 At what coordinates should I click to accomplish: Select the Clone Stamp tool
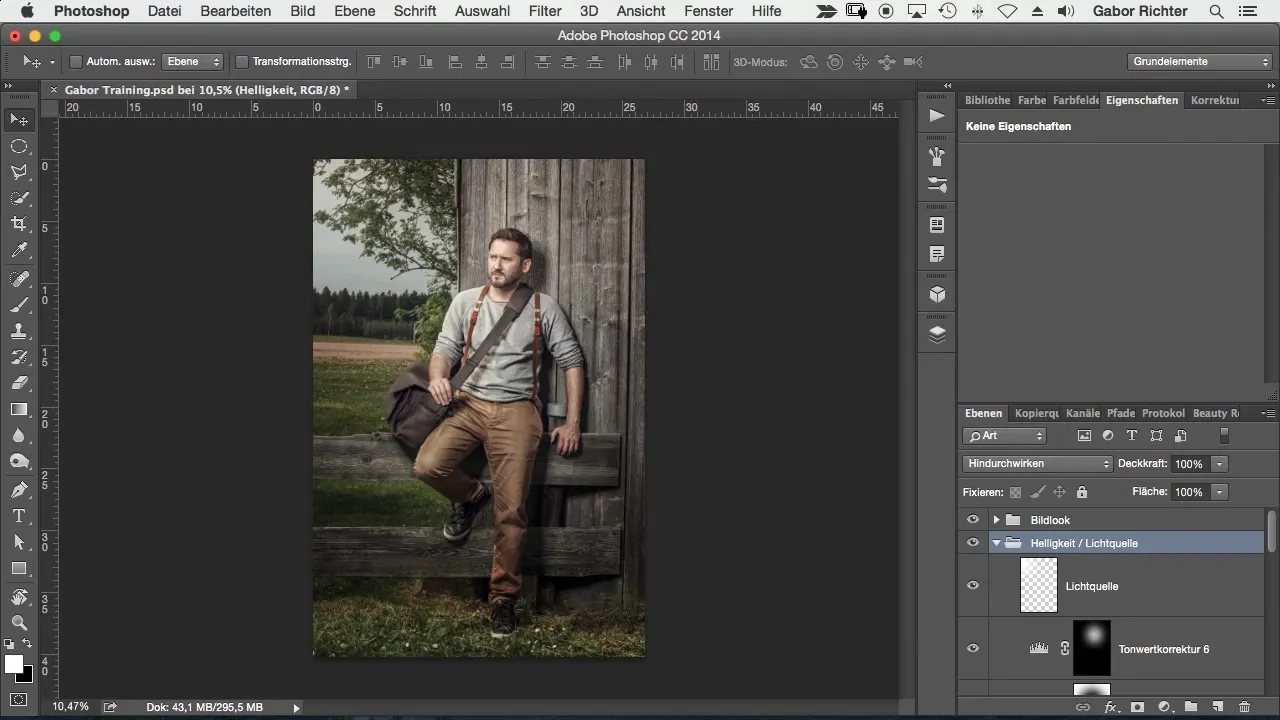[19, 331]
